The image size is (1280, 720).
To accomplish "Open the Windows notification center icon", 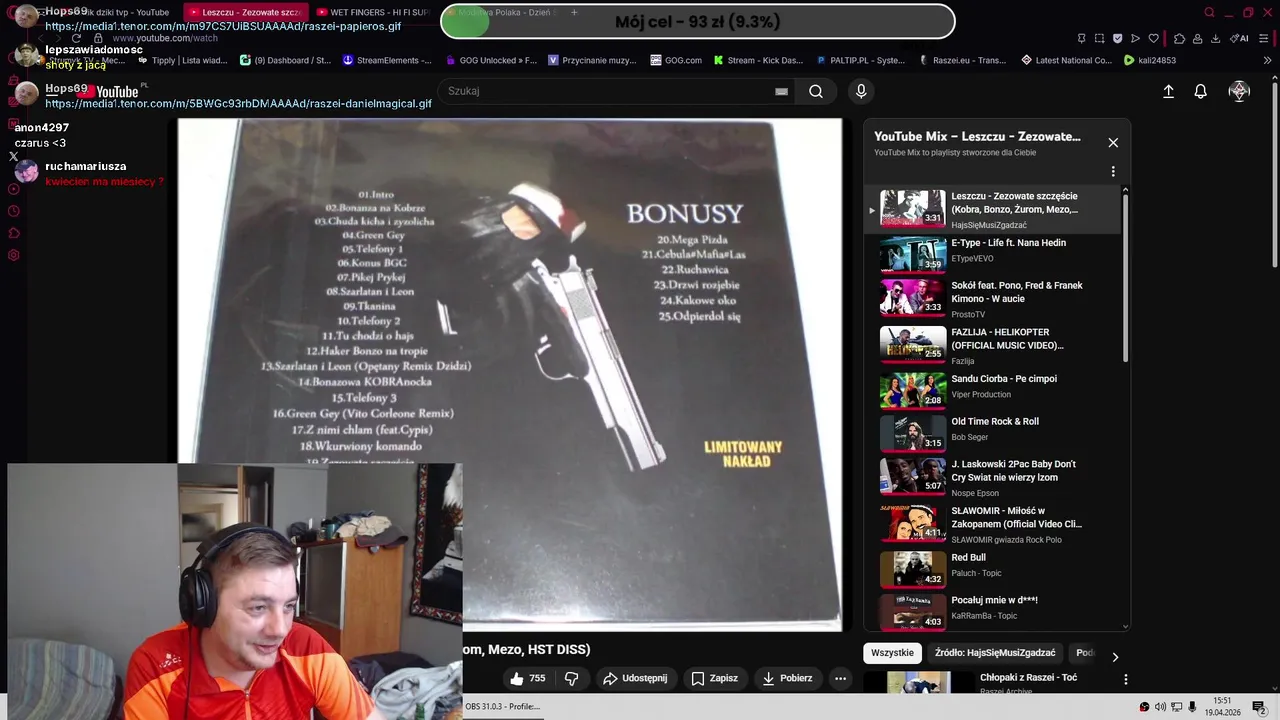I will tap(1259, 707).
